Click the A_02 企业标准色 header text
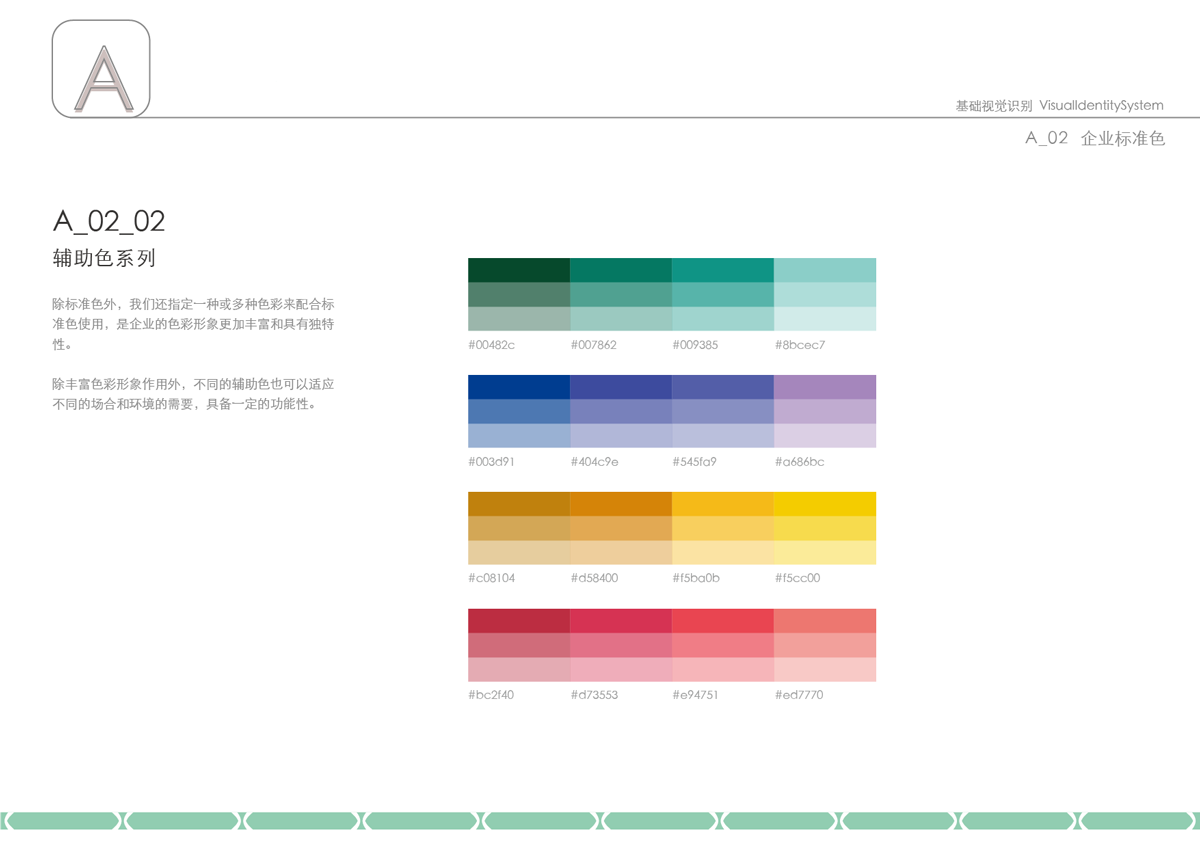This screenshot has height=849, width=1200. (1095, 139)
